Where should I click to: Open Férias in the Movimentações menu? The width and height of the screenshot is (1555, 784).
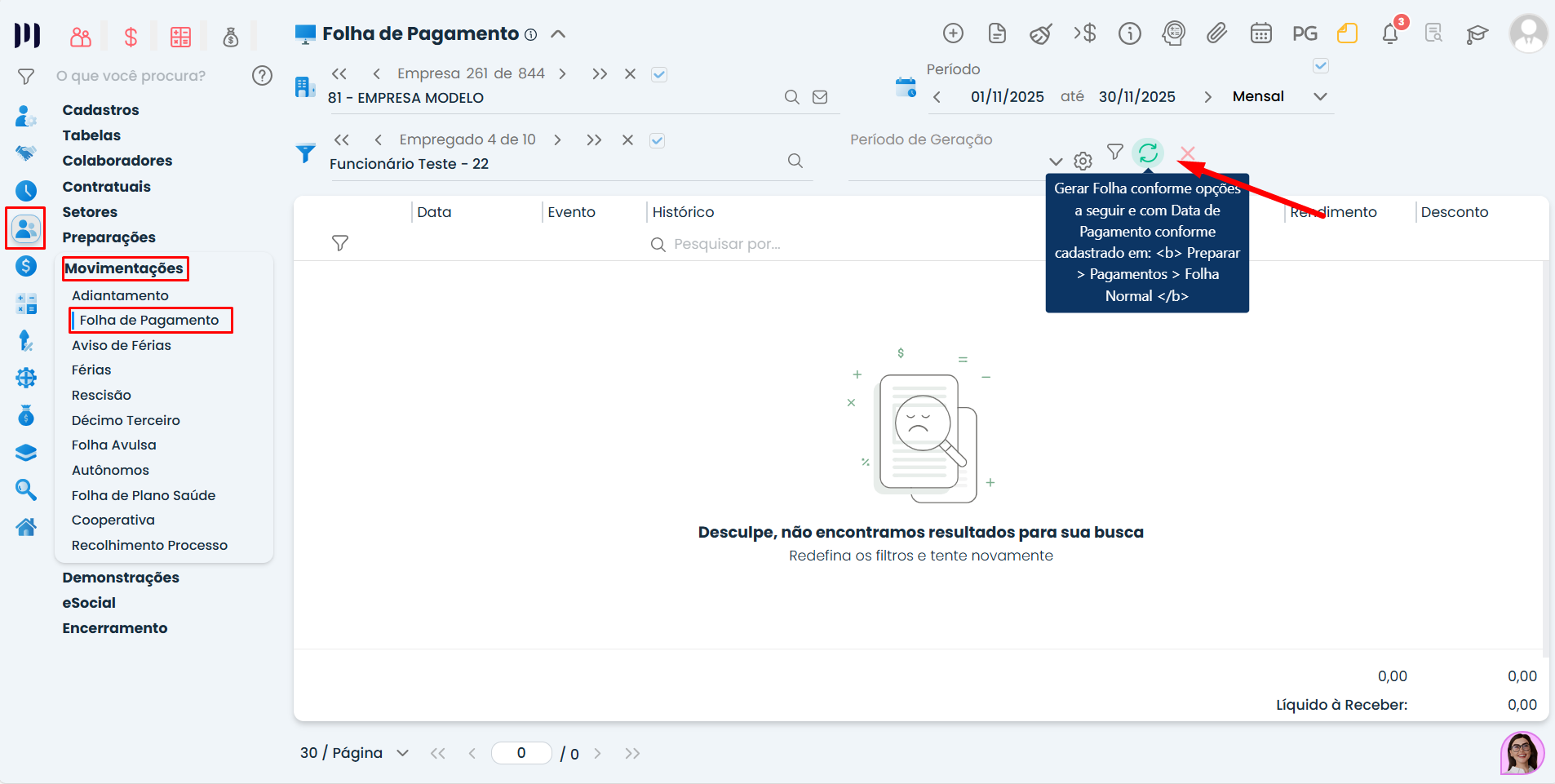[x=91, y=370]
